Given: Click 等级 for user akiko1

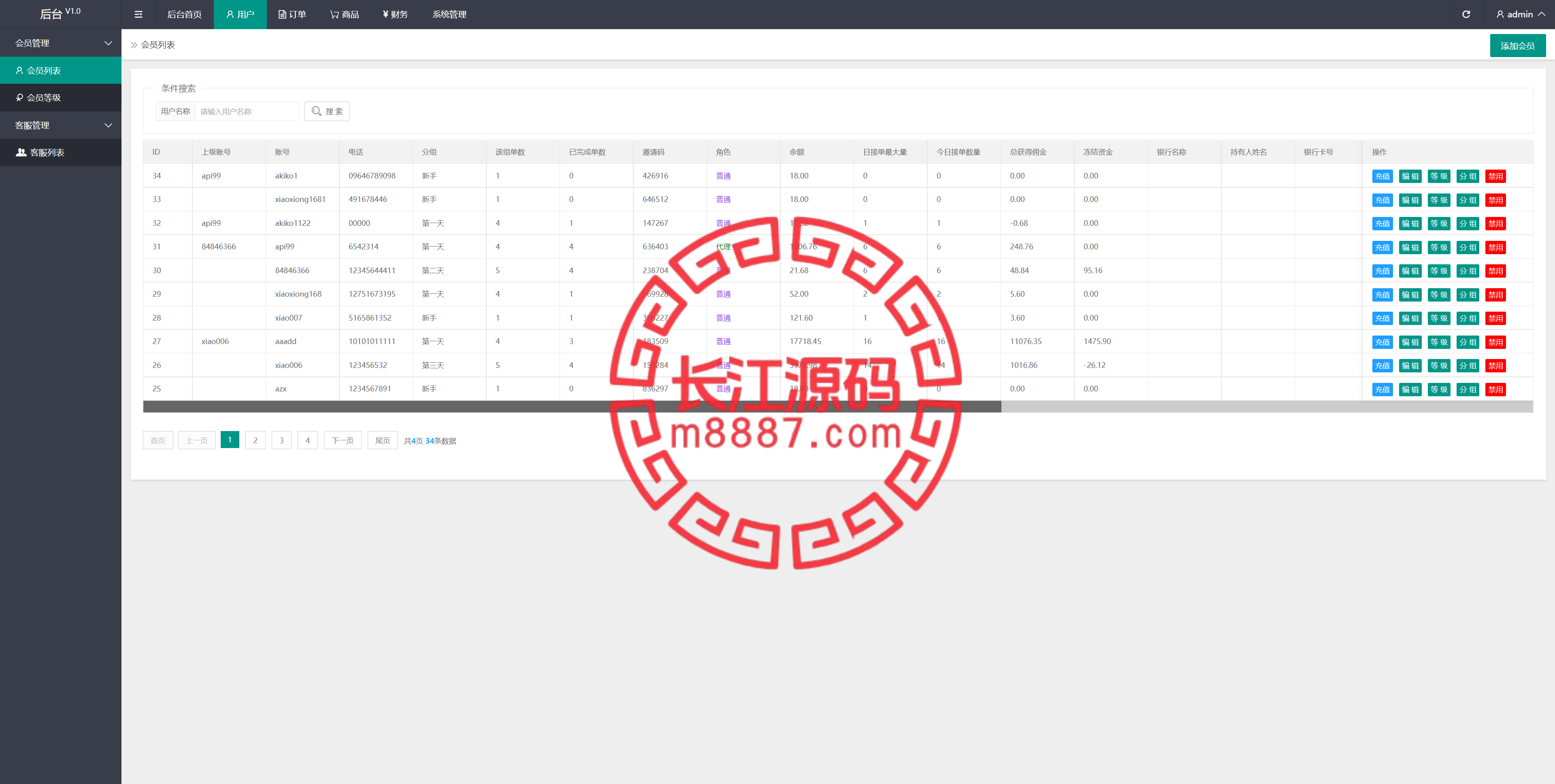Looking at the screenshot, I should 1439,176.
